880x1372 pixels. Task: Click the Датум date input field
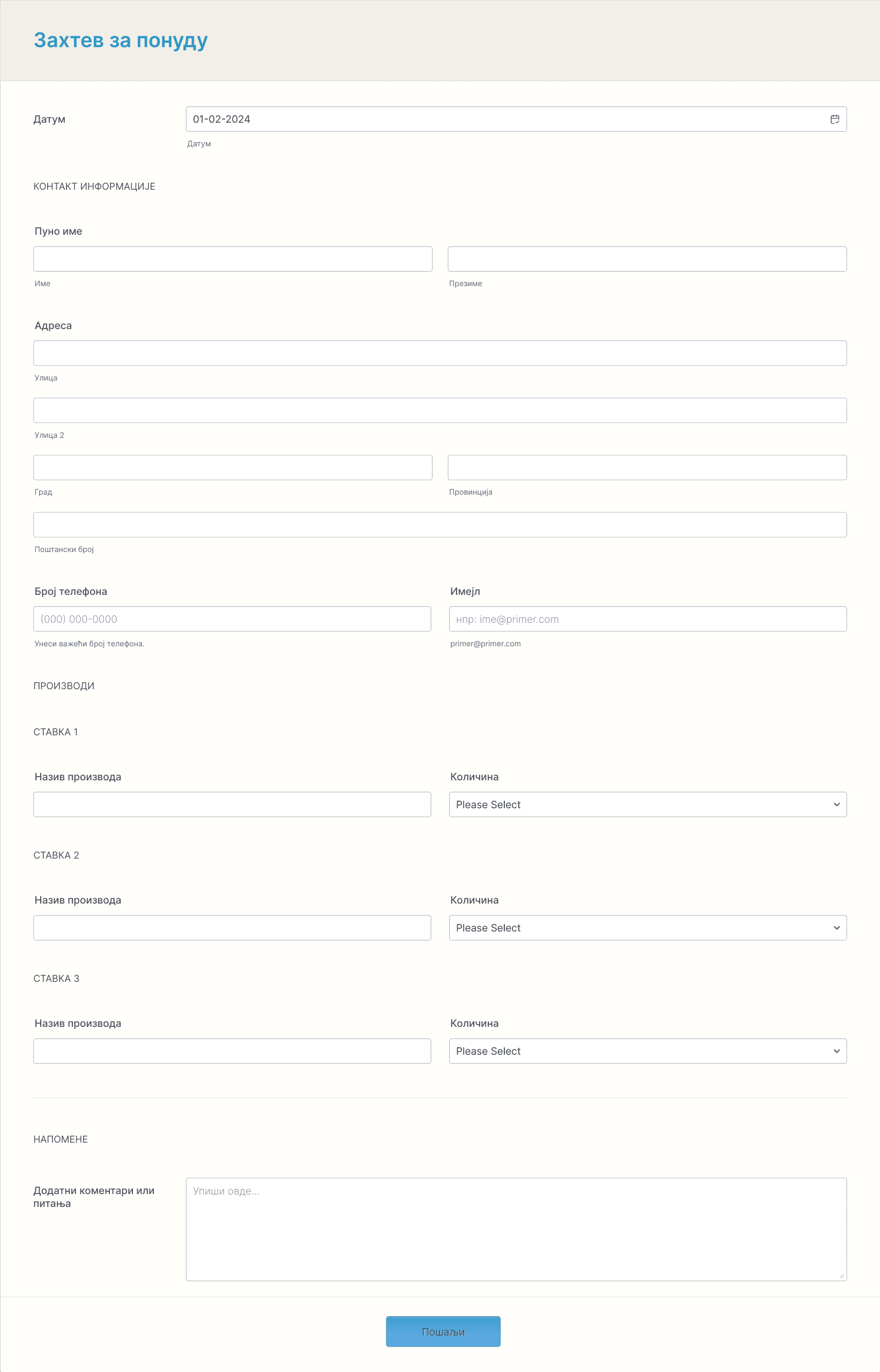516,119
